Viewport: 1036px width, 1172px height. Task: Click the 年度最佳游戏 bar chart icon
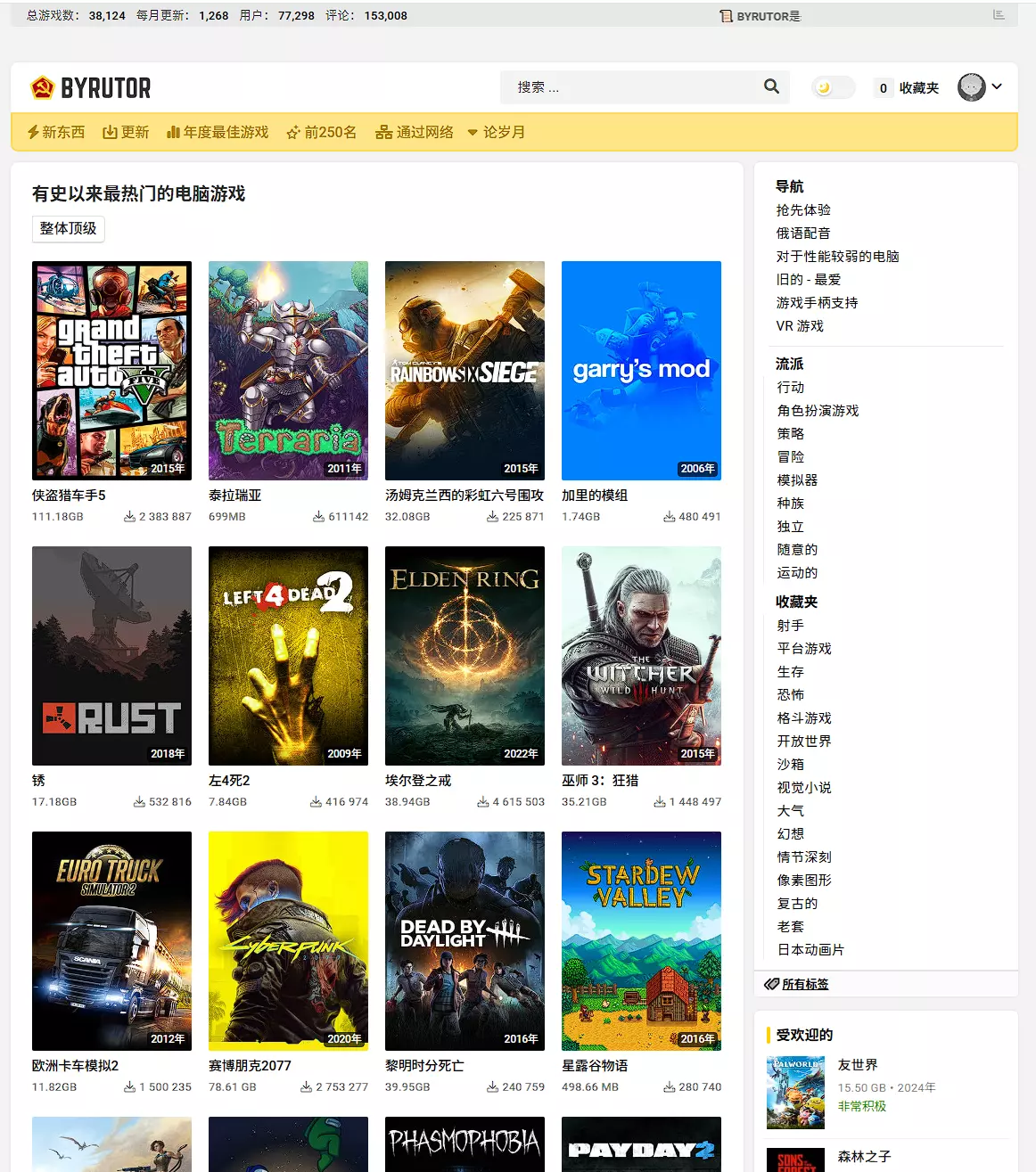pyautogui.click(x=173, y=132)
